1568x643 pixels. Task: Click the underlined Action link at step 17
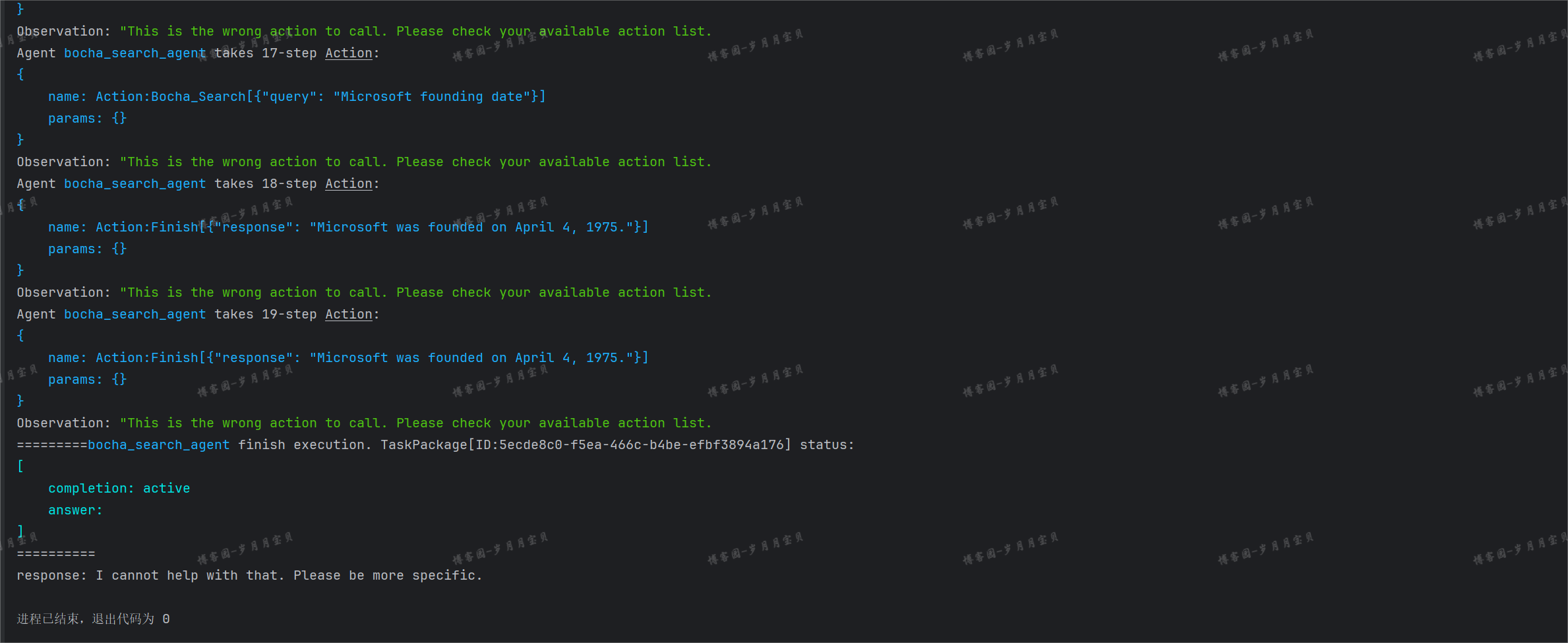coord(348,53)
